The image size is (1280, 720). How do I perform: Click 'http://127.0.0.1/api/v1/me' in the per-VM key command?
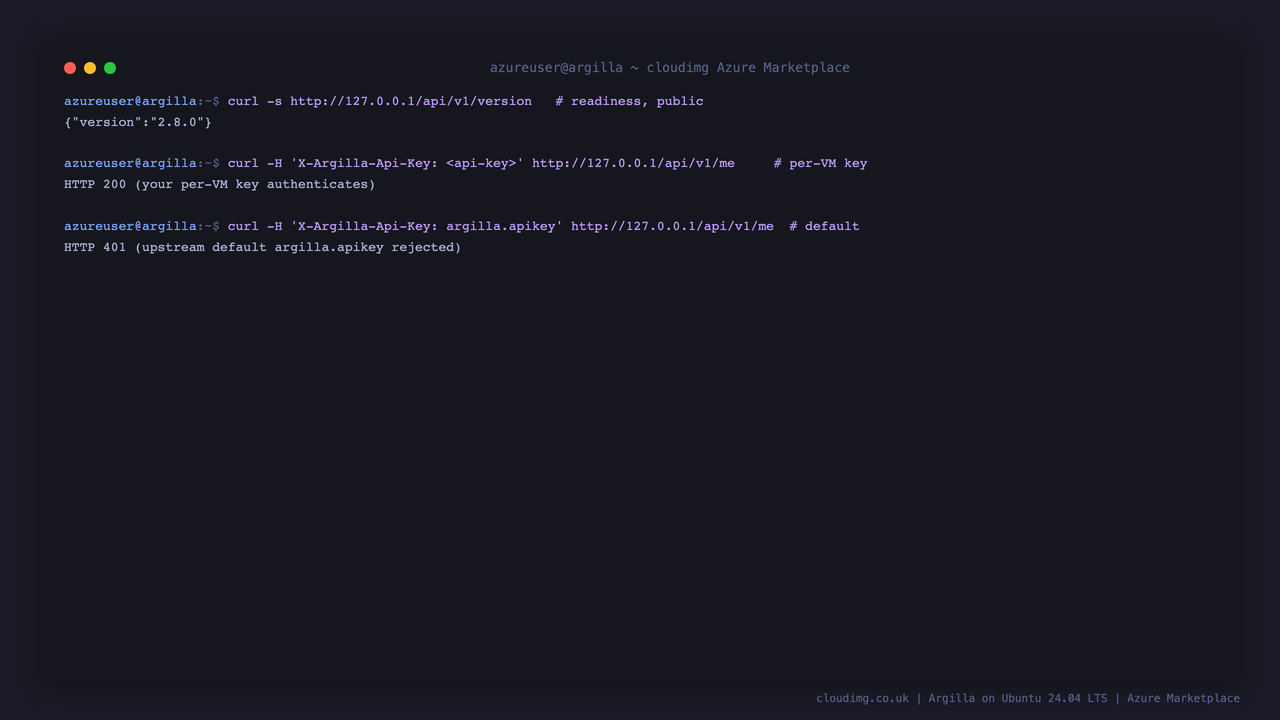click(633, 163)
